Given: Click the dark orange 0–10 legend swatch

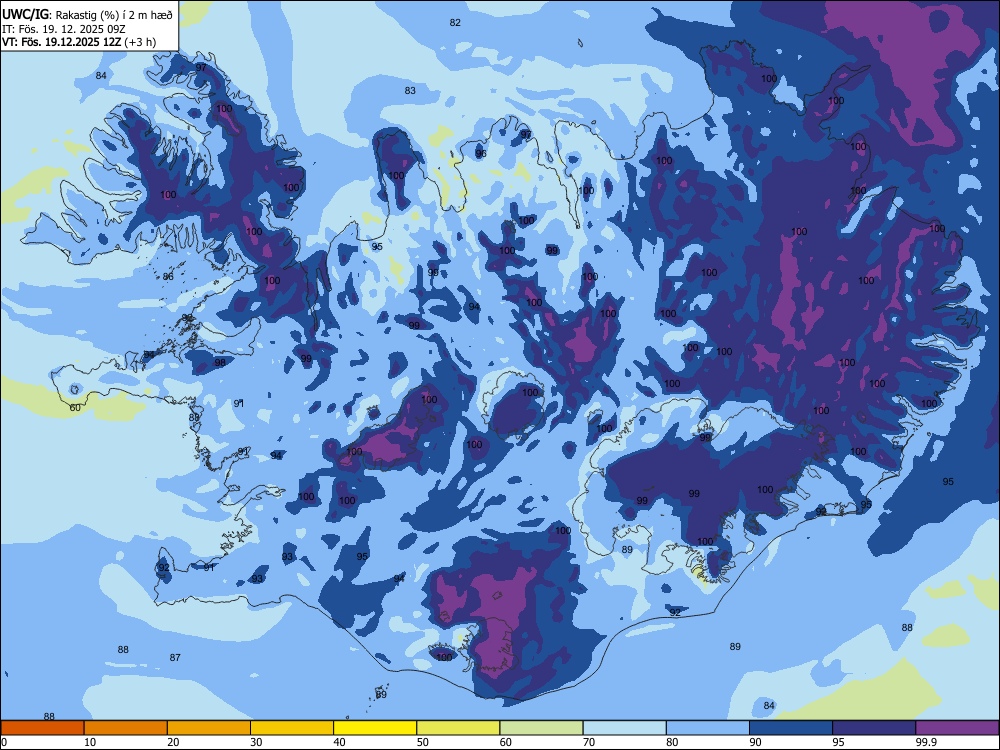Looking at the screenshot, I should [42, 728].
